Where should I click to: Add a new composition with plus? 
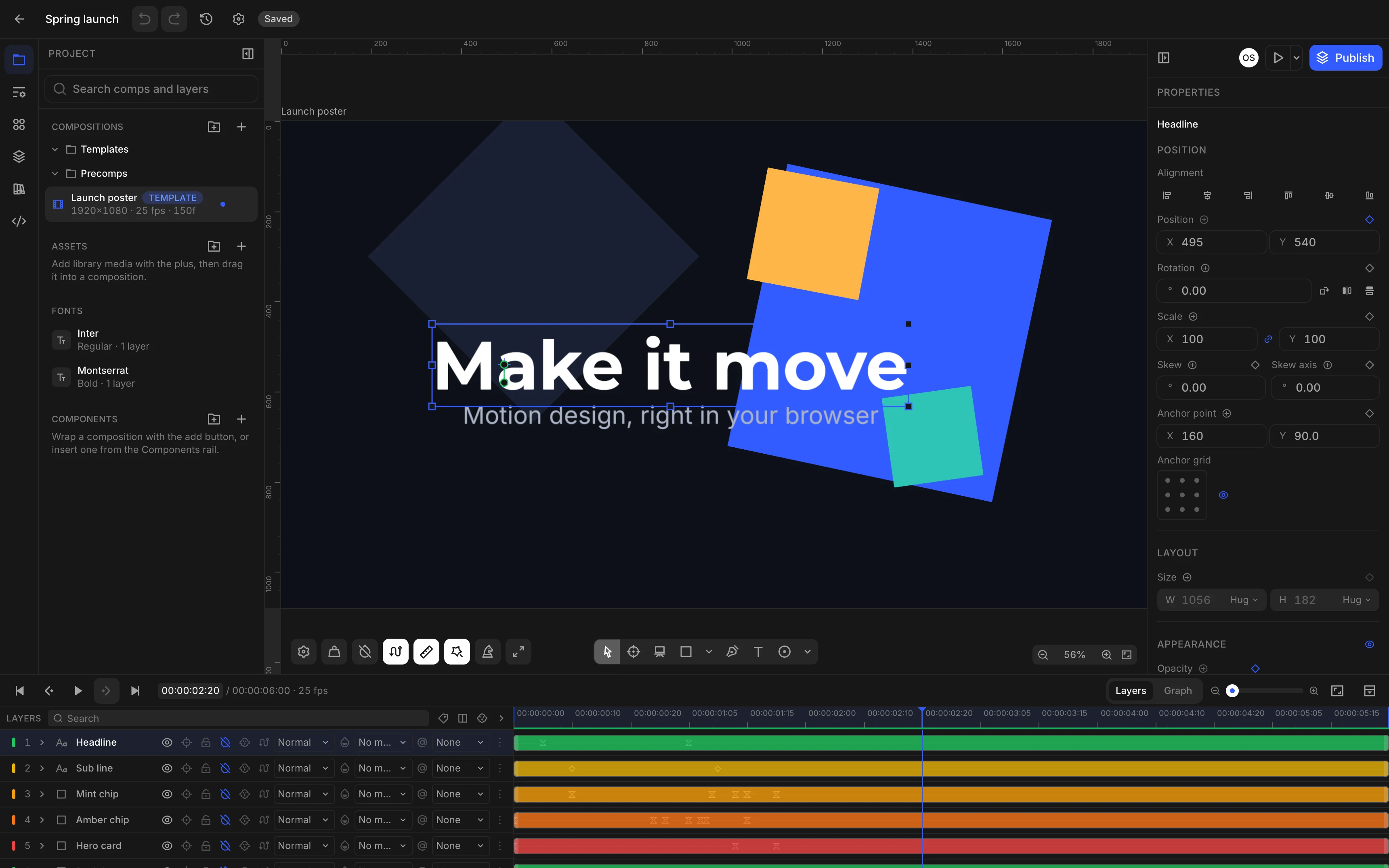coord(241,126)
